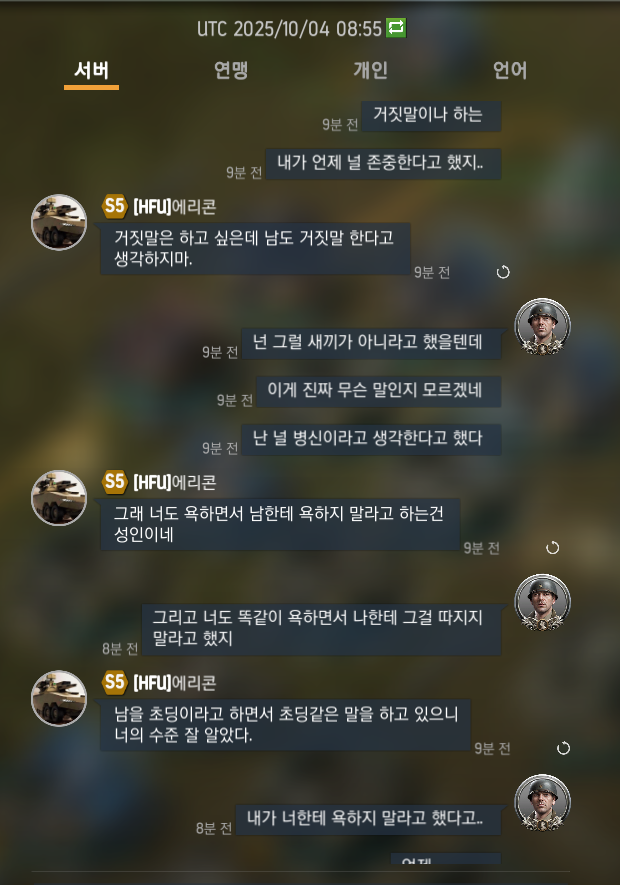Select the 이게 진짜 무슨 말인지 모르겠네 bubble
Screen dimensions: 620x885
coord(378,391)
